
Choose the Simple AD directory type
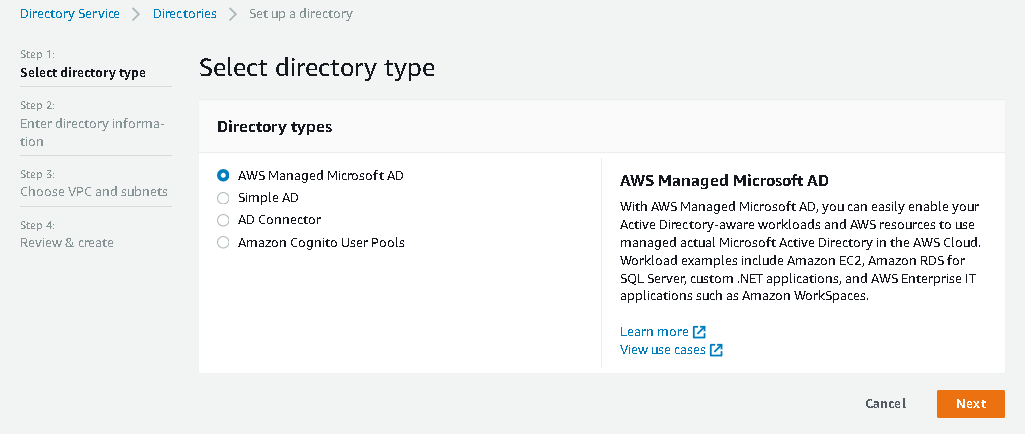coord(223,198)
